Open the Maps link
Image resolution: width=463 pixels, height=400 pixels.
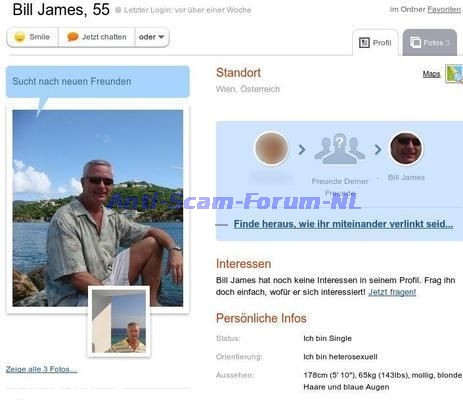(x=431, y=74)
